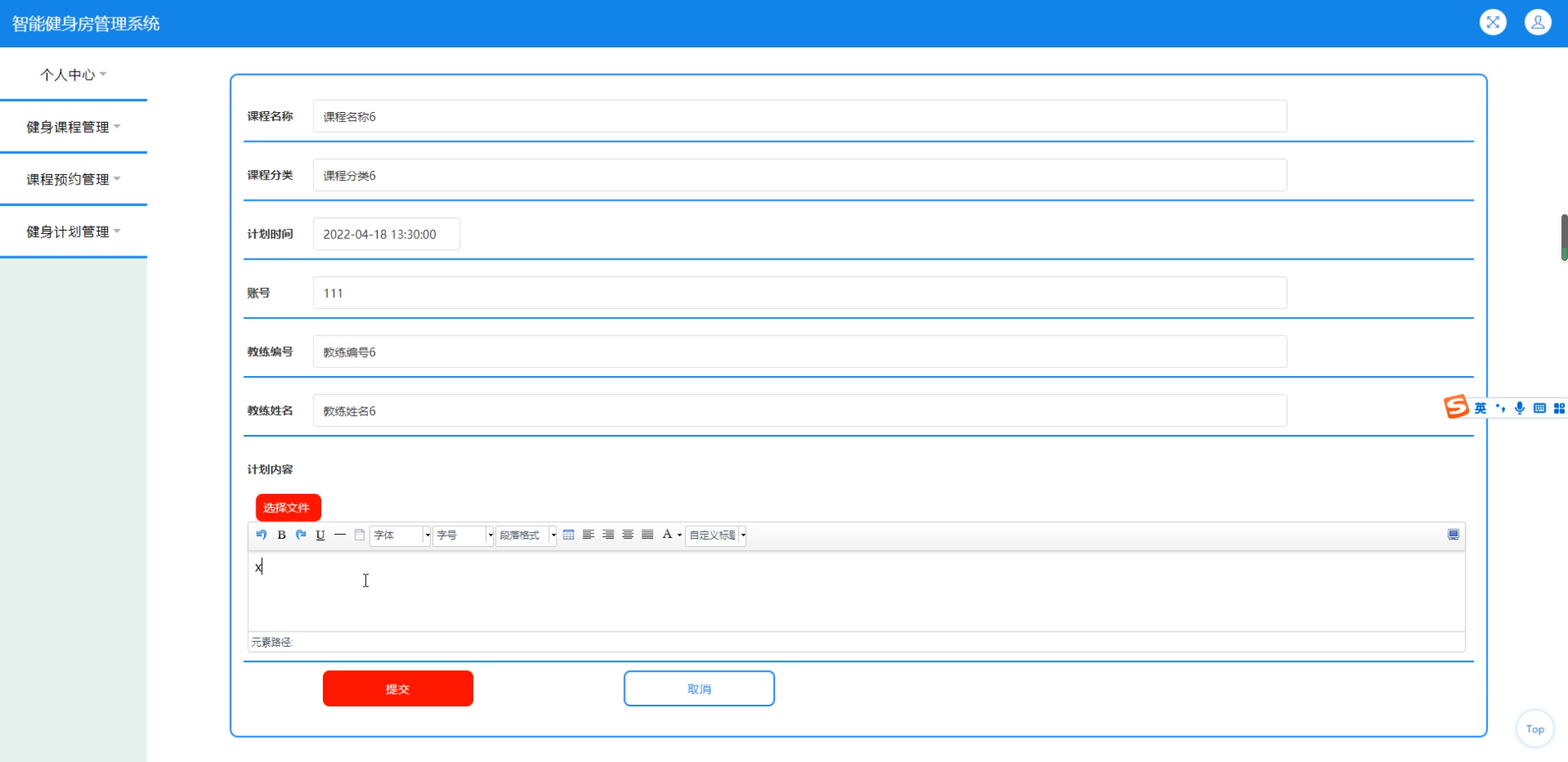
Task: Open the 计划时间 date time field
Action: tap(386, 234)
